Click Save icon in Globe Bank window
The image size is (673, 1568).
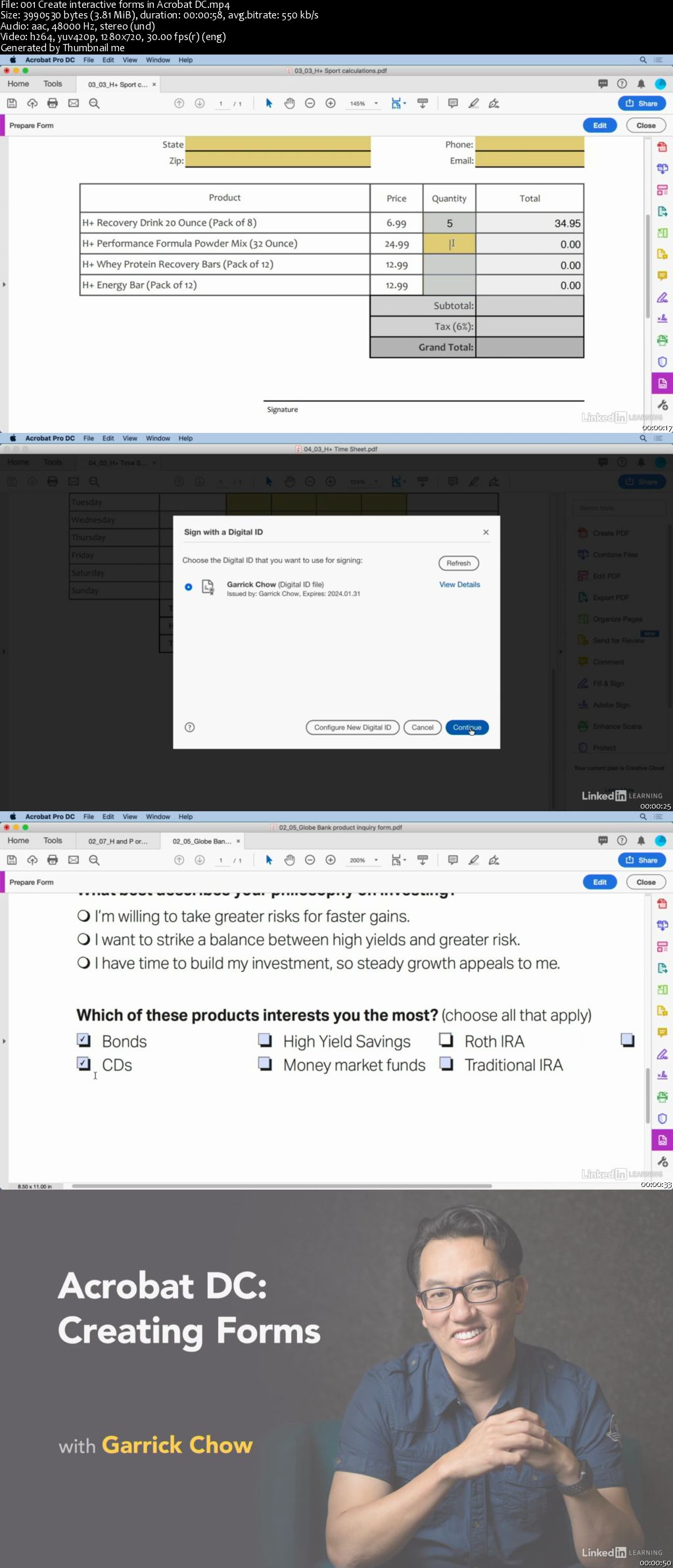(x=12, y=860)
